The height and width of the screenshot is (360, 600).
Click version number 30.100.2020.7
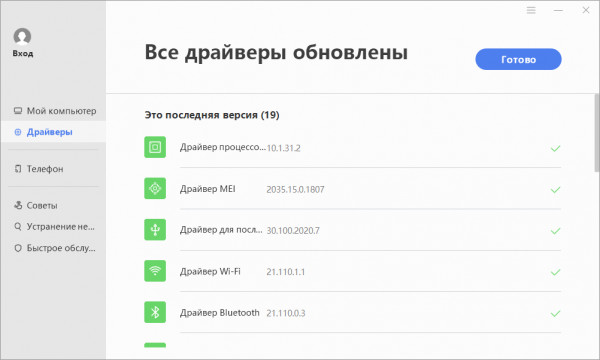point(293,231)
